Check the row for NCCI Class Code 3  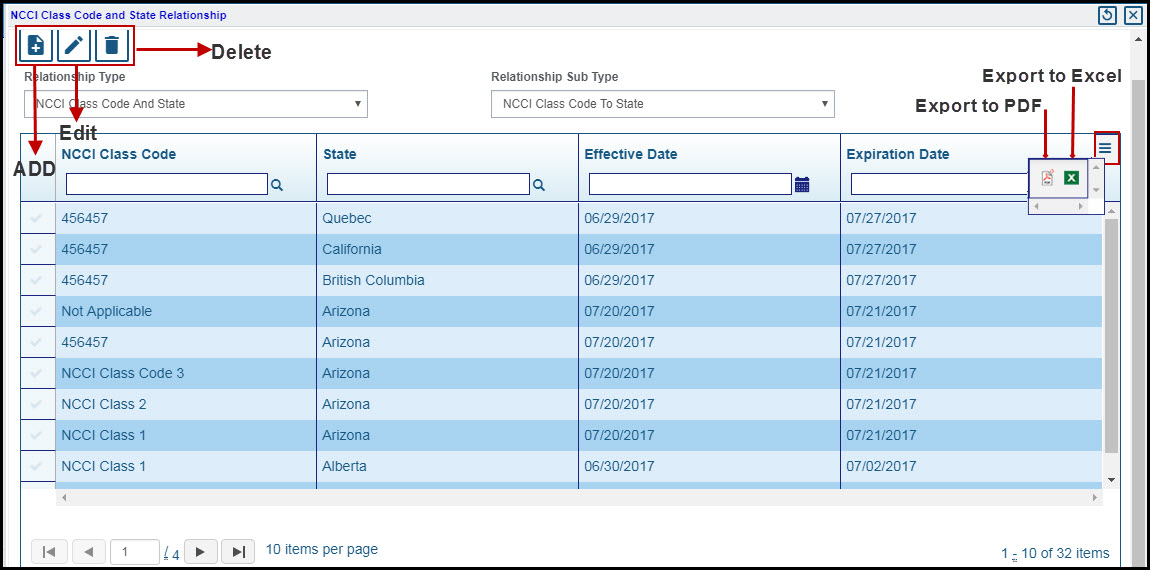click(37, 373)
